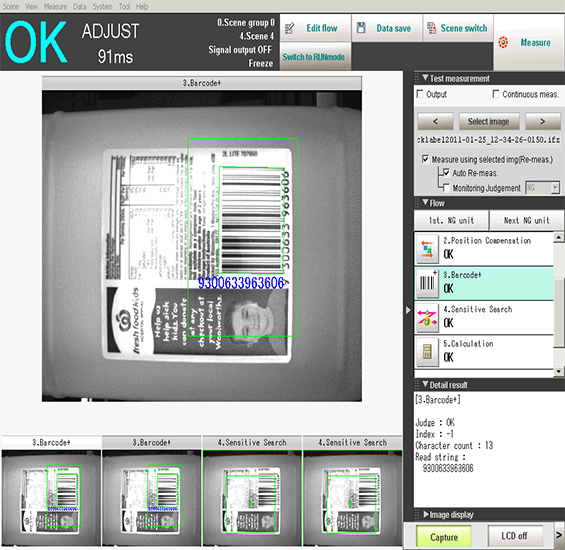Click the Measure button label
The height and width of the screenshot is (550, 565).
[x=535, y=43]
